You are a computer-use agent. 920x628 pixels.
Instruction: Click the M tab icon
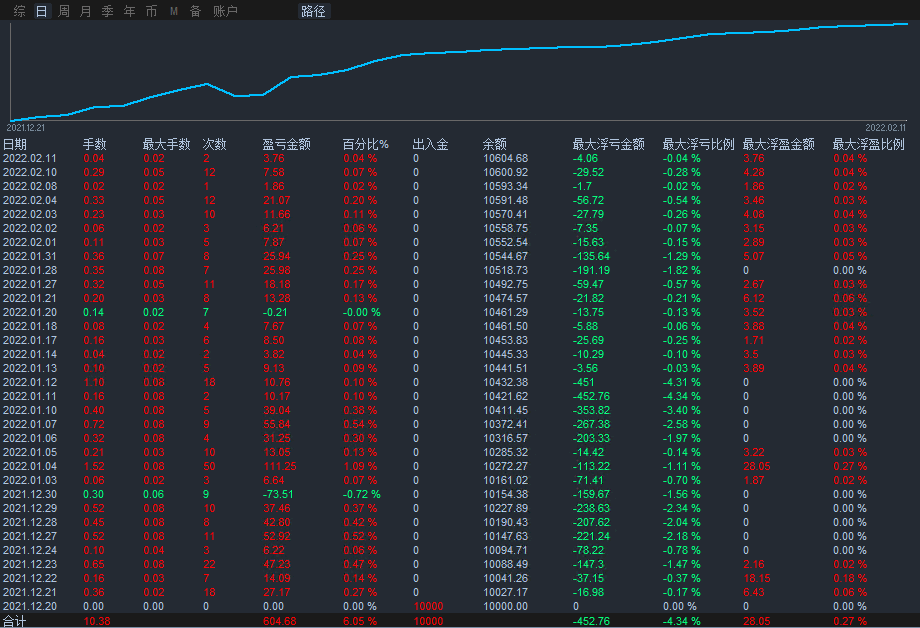click(174, 11)
